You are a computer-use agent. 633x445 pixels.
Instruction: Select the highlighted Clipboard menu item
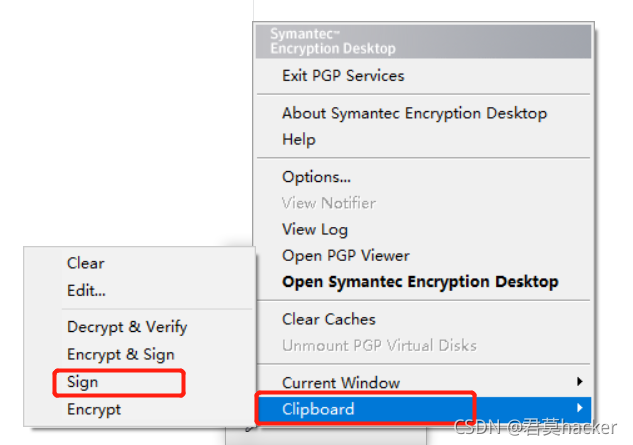[x=423, y=409]
